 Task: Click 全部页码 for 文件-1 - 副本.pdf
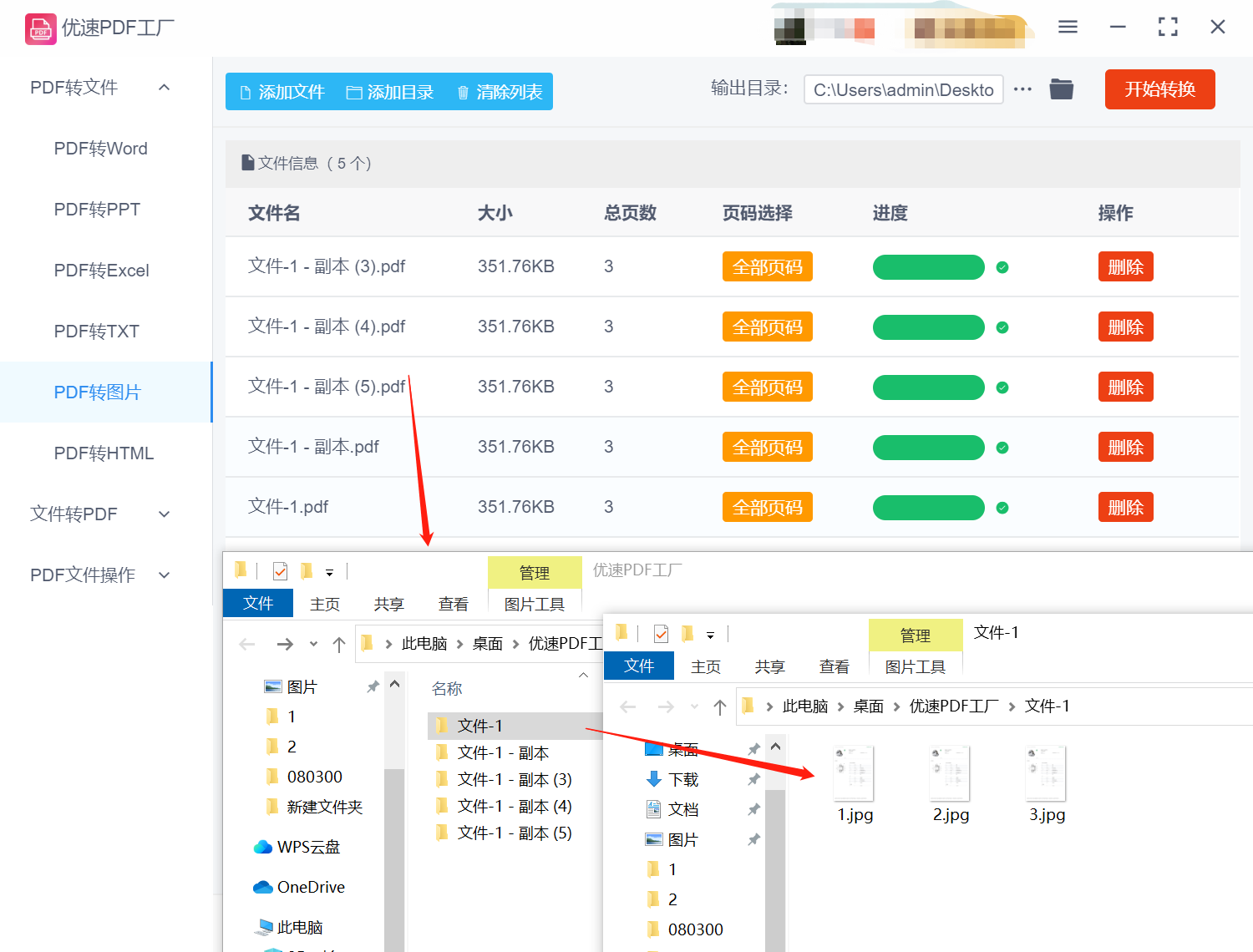coord(767,448)
